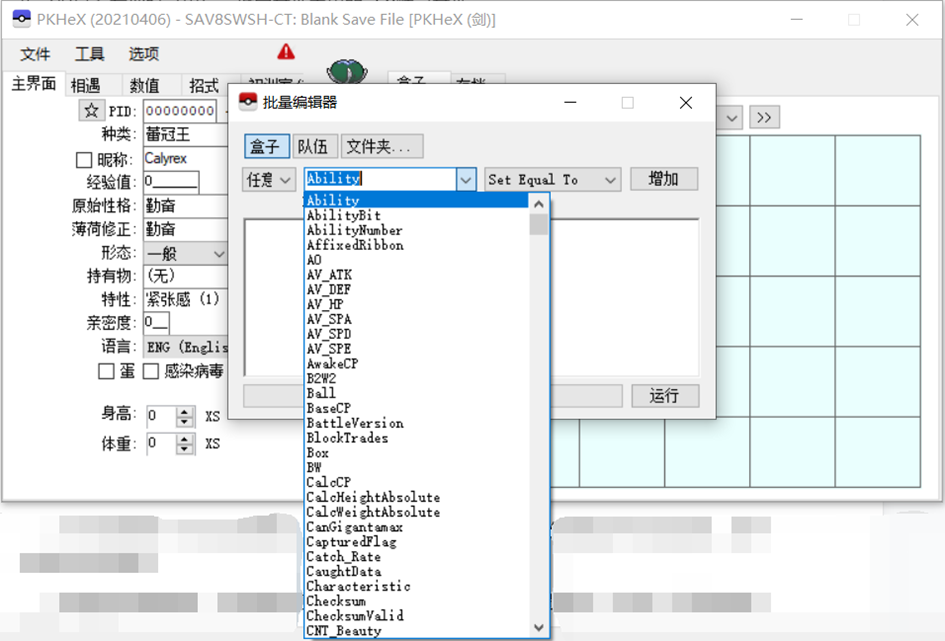Viewport: 945px width, 641px height.
Task: Click the dropdown list scrollbar thumb
Action: tap(539, 224)
